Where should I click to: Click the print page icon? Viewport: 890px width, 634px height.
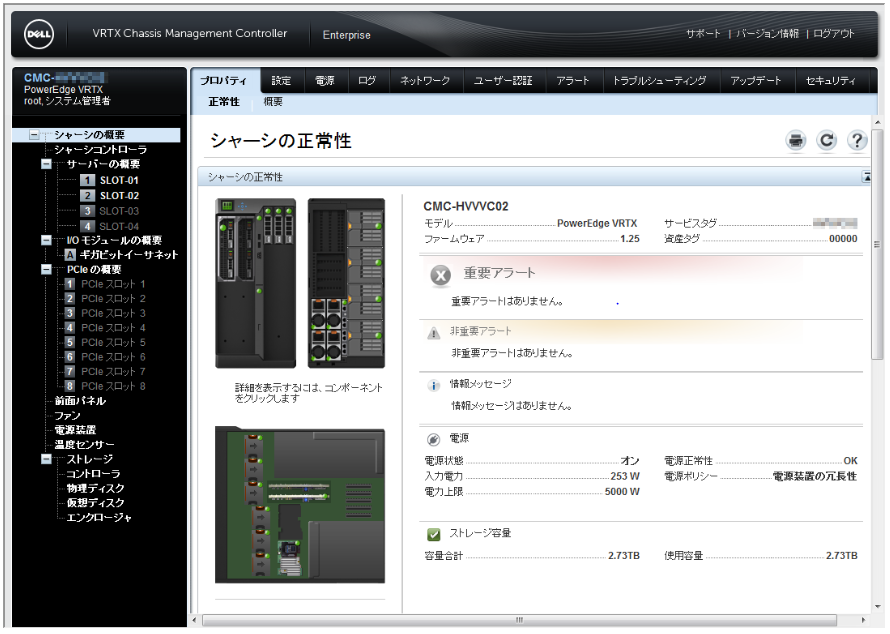point(796,141)
